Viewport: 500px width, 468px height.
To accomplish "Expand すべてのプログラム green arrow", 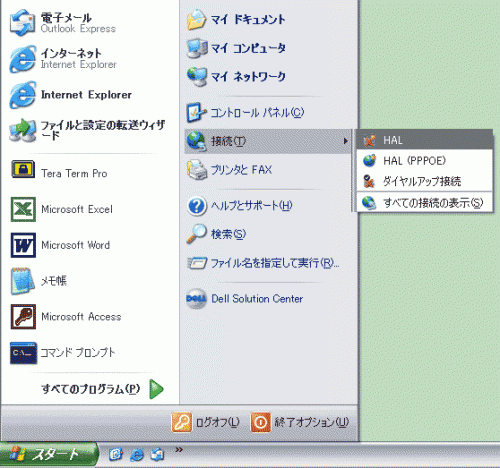I will pyautogui.click(x=156, y=389).
